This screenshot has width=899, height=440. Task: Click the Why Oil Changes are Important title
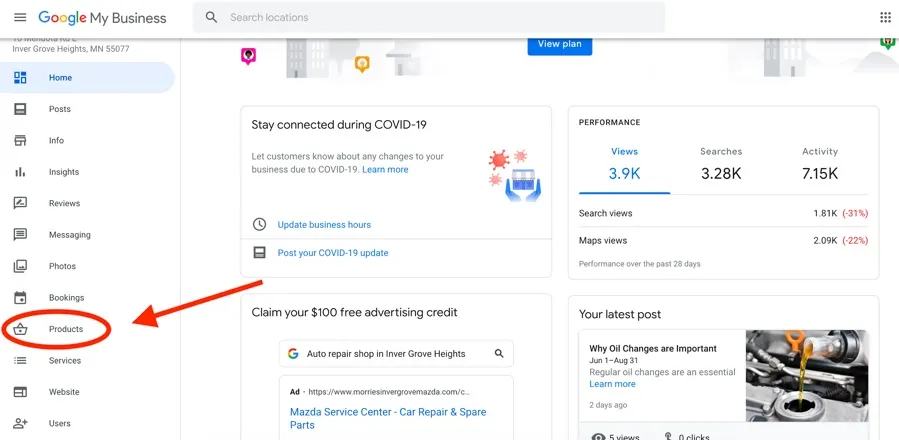point(653,348)
